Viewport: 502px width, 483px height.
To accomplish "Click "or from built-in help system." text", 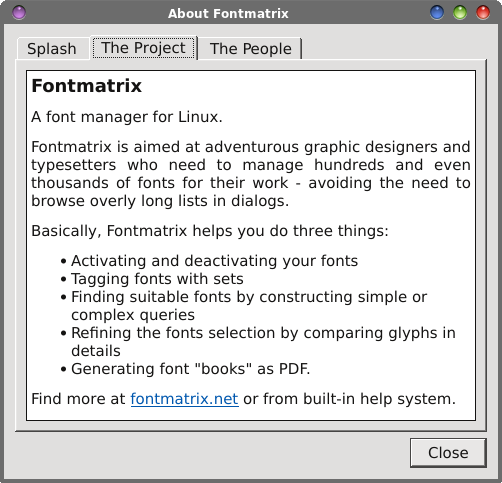I will click(x=349, y=399).
